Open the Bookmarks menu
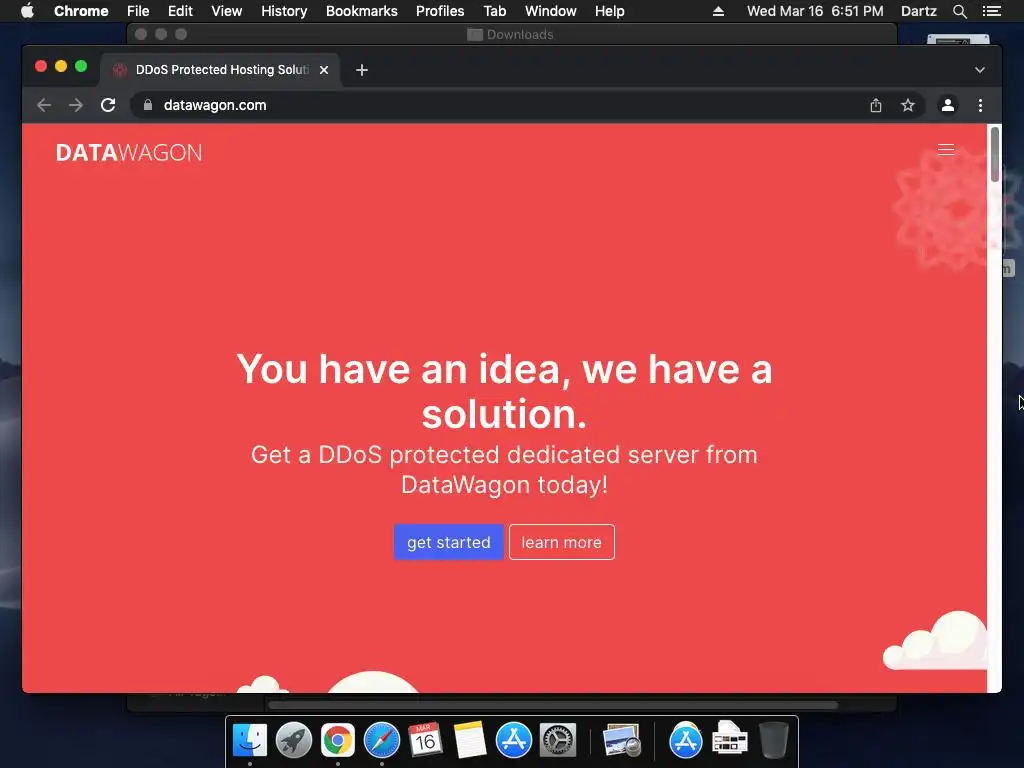Screen dimensions: 1024x768 tap(362, 11)
